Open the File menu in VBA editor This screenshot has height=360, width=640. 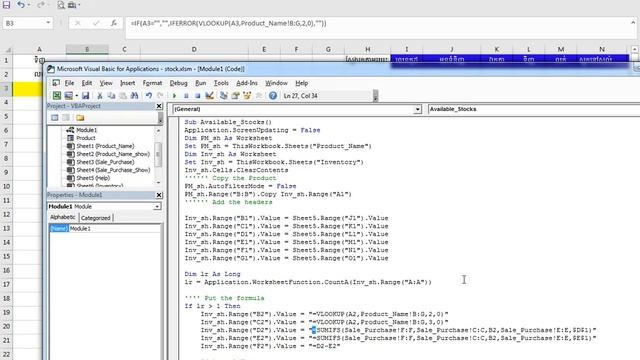(69, 83)
